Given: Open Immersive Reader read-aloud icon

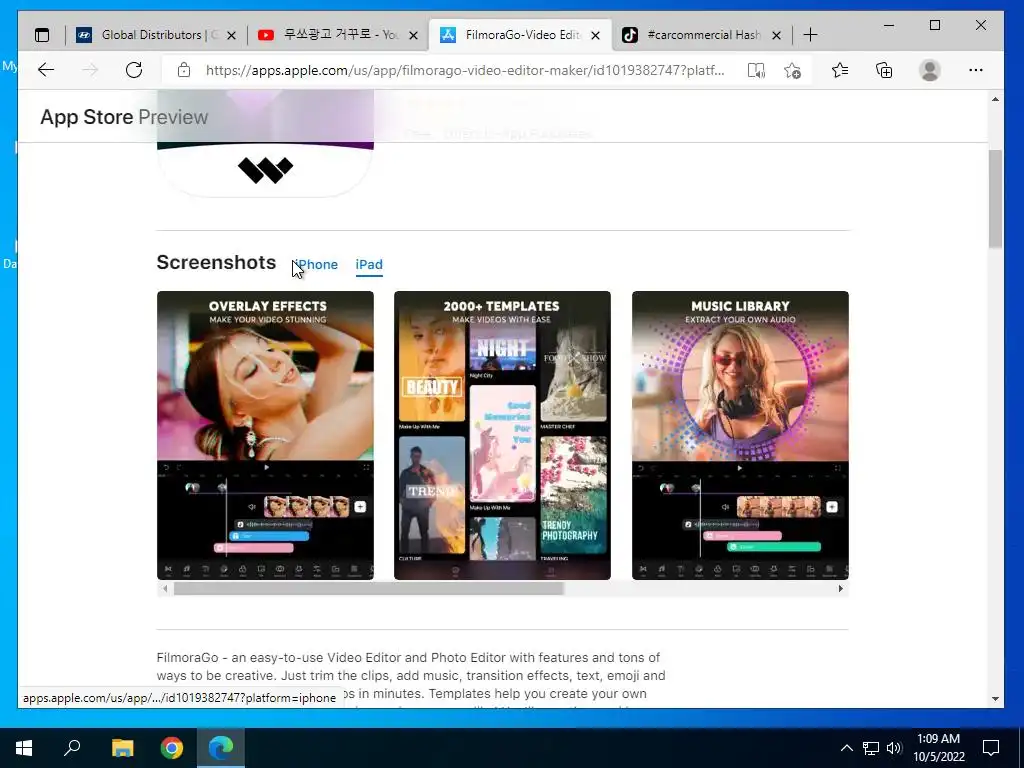Looking at the screenshot, I should coord(756,71).
